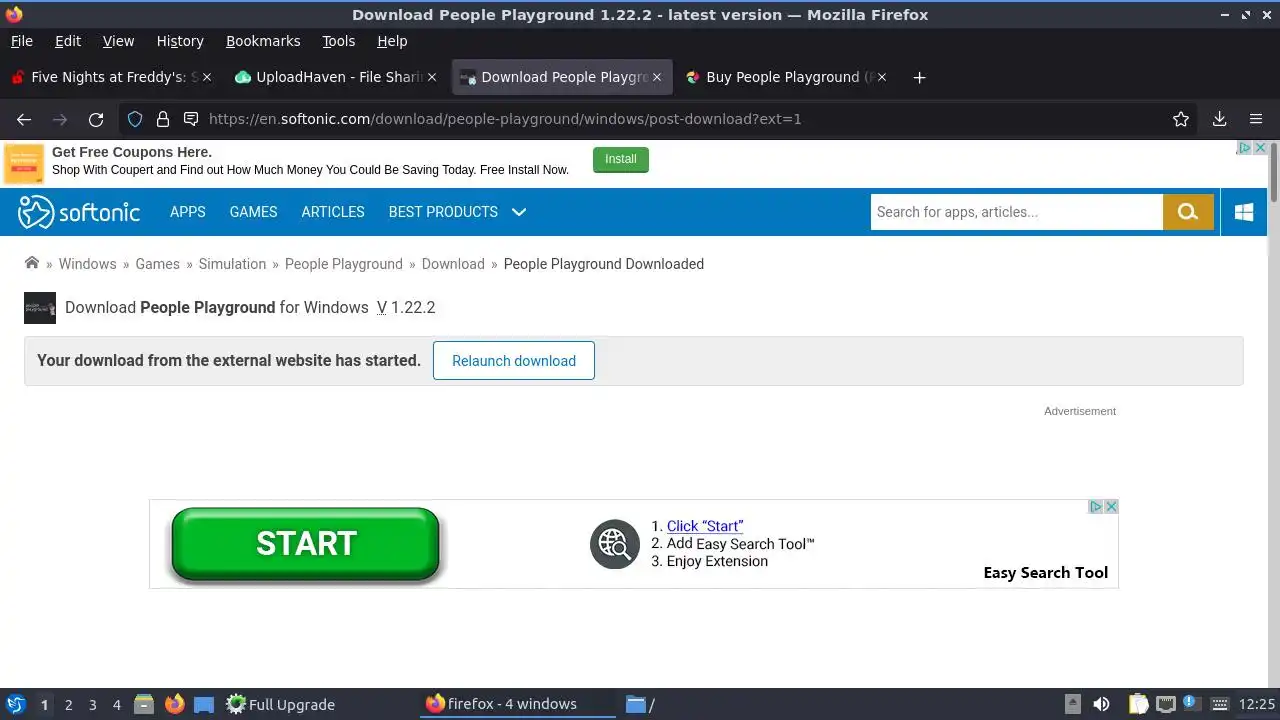Viewport: 1280px width, 720px height.
Task: Open a new browser tab
Action: pos(919,77)
